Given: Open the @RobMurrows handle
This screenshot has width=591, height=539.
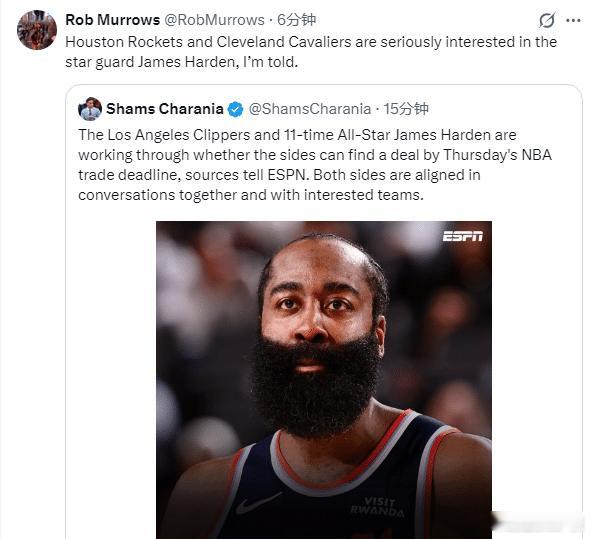Looking at the screenshot, I should [x=214, y=20].
